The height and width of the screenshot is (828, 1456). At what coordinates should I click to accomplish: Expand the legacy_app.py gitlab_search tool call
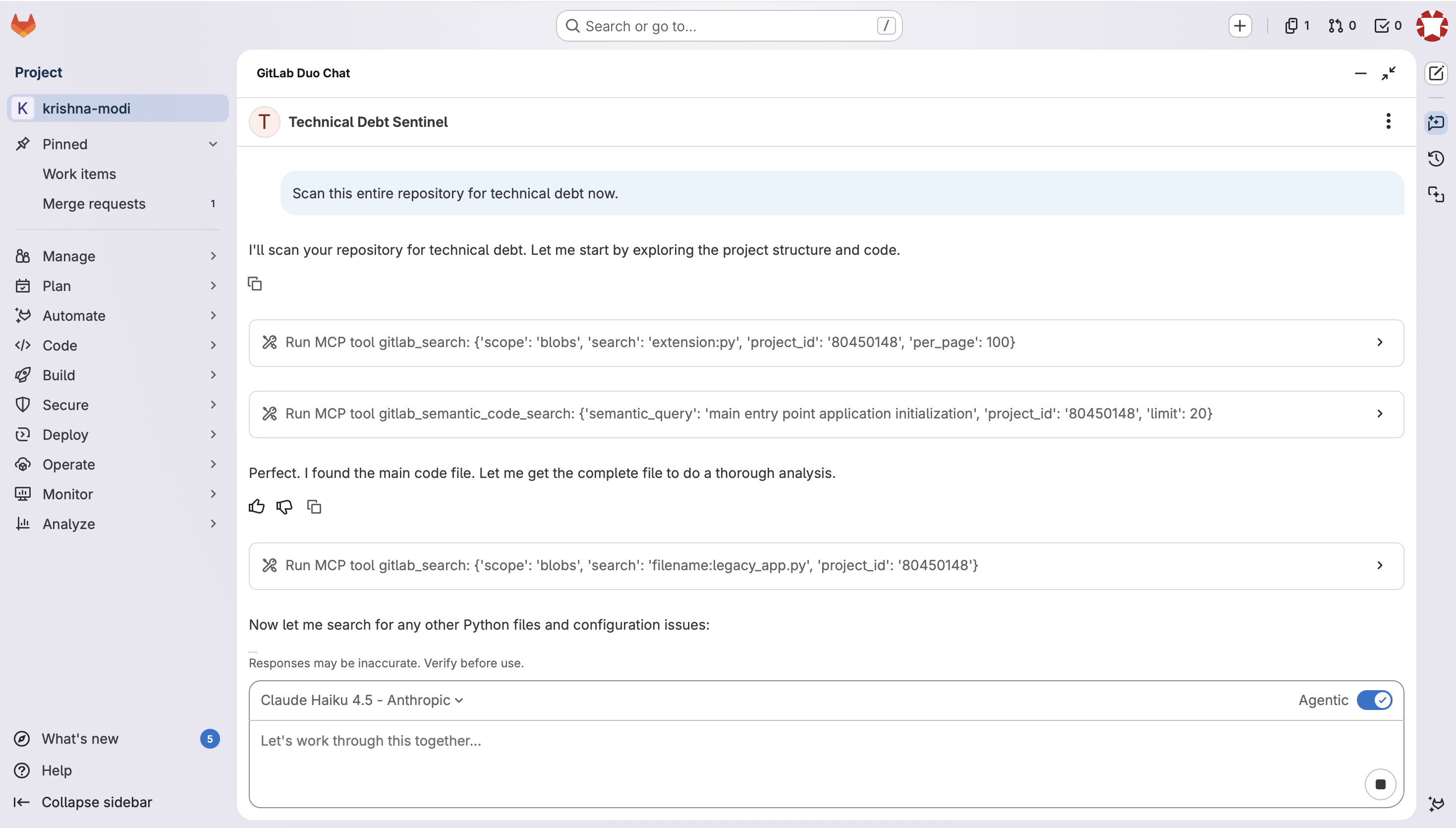(1380, 565)
